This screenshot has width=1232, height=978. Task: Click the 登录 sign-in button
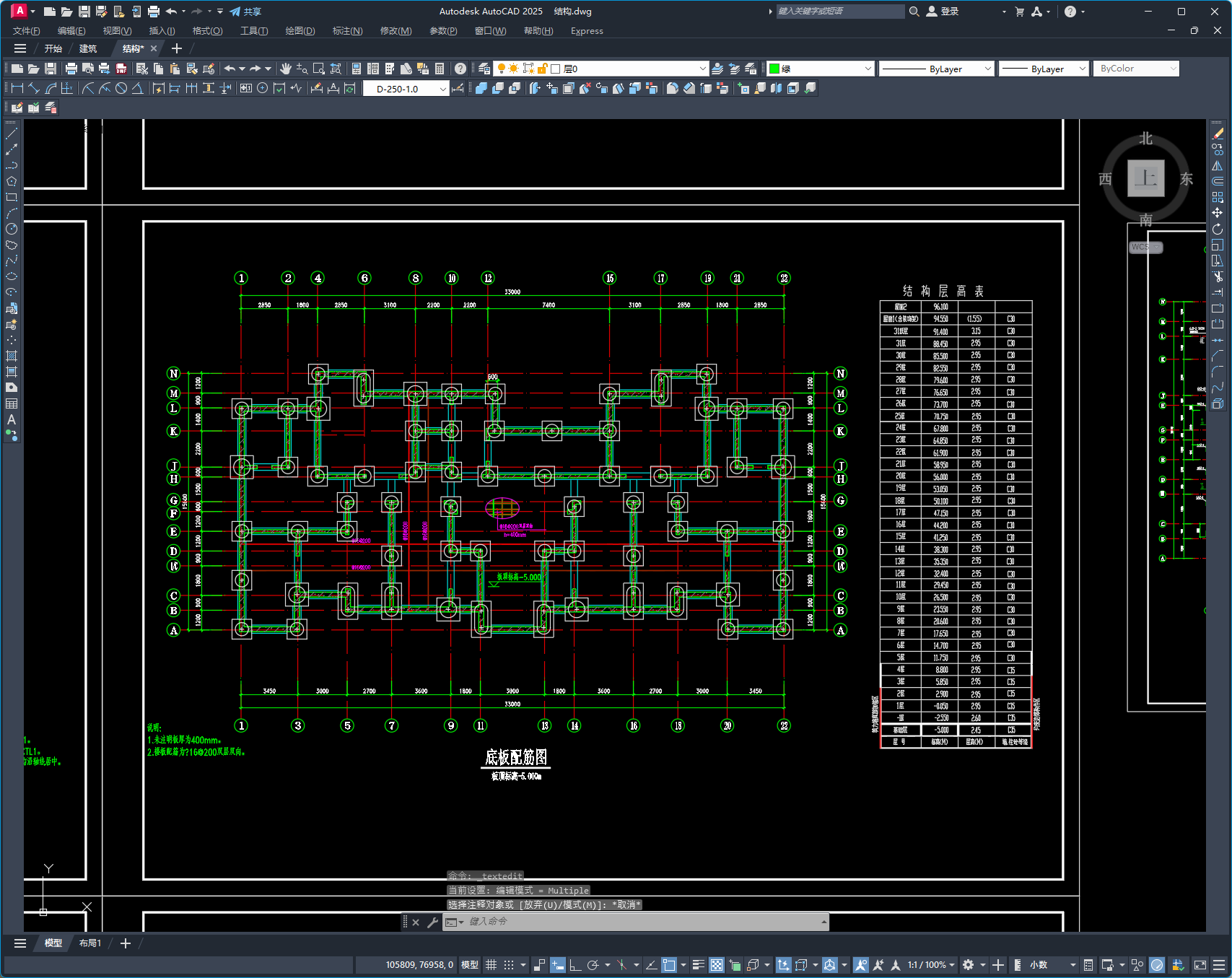coord(943,12)
